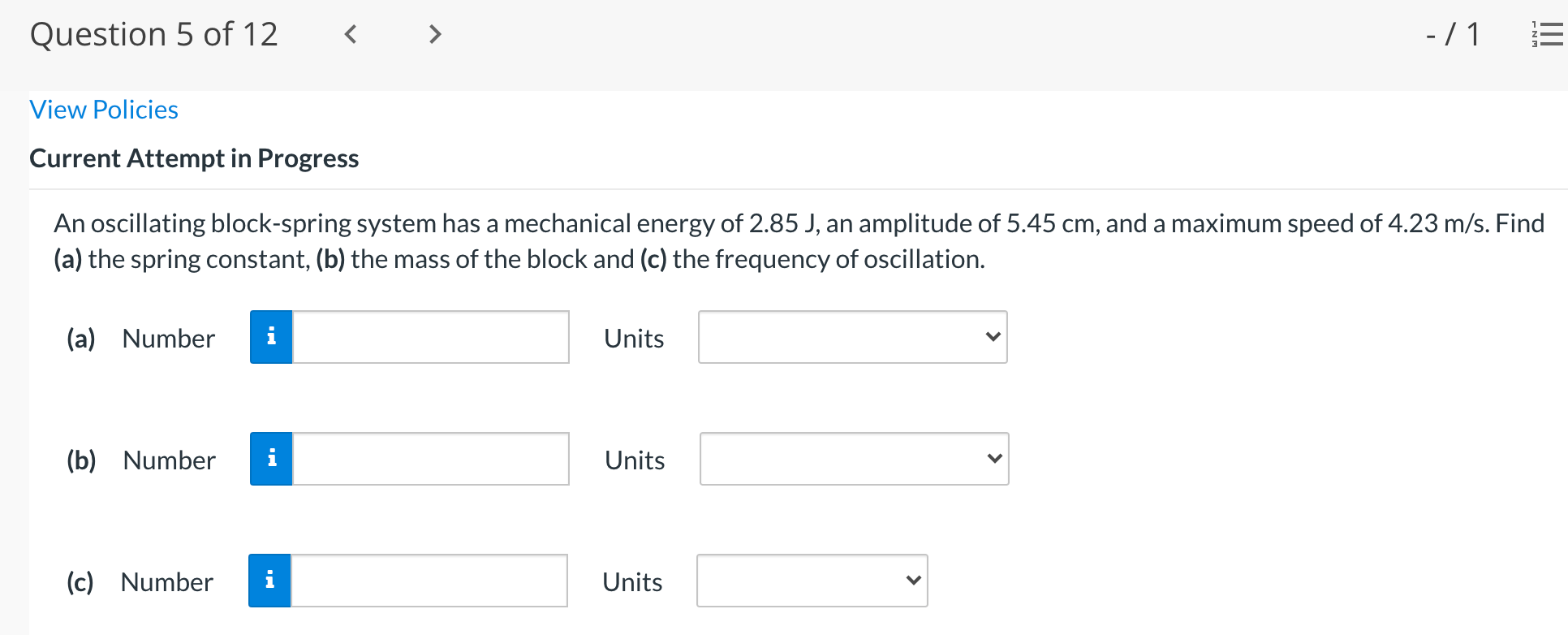Viewport: 1568px width, 635px height.
Task: Open the Units dropdown for part (a)
Action: pos(852,337)
